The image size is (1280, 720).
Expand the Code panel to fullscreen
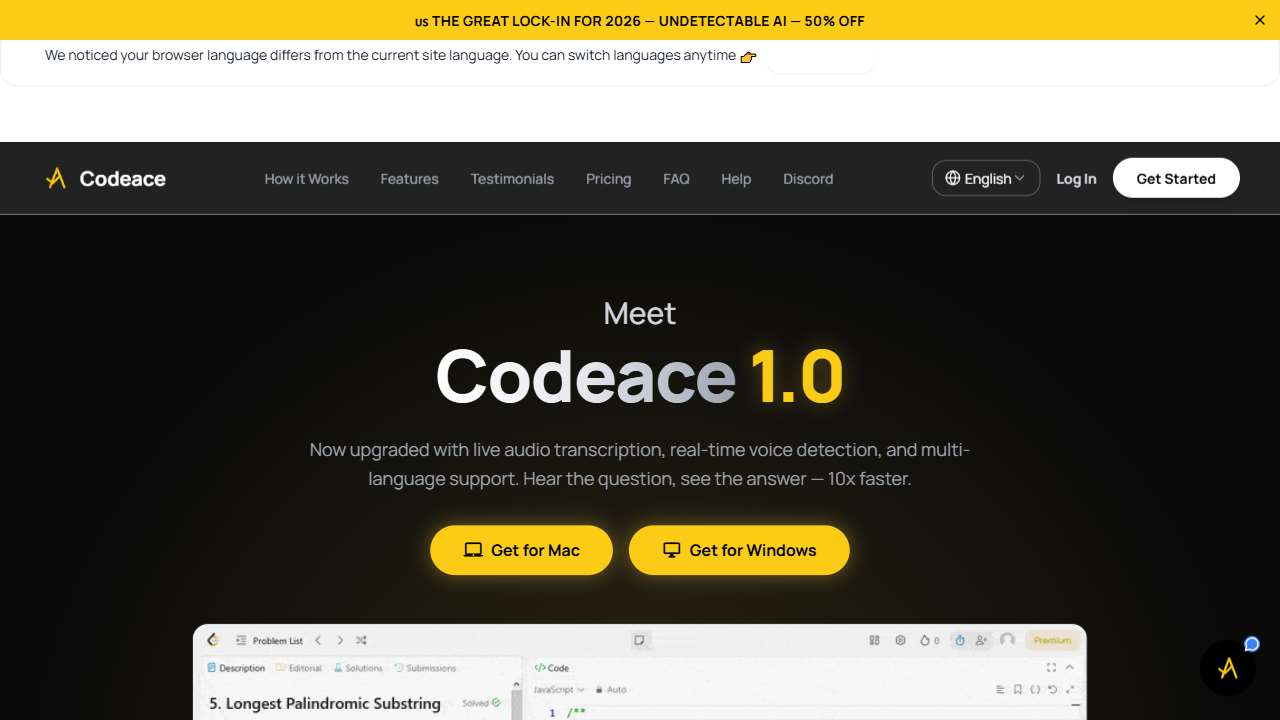1051,667
